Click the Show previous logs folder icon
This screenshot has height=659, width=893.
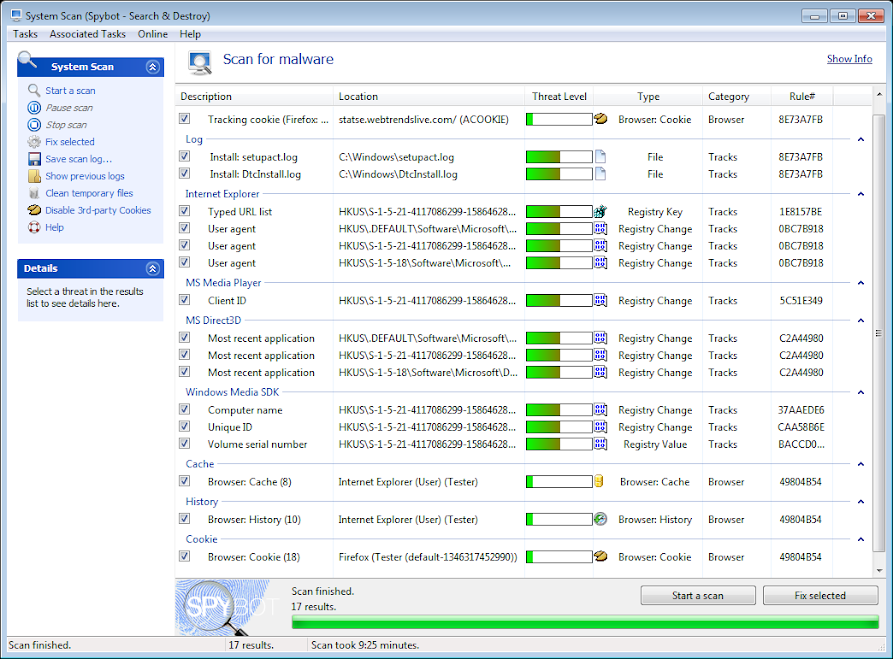coord(34,176)
